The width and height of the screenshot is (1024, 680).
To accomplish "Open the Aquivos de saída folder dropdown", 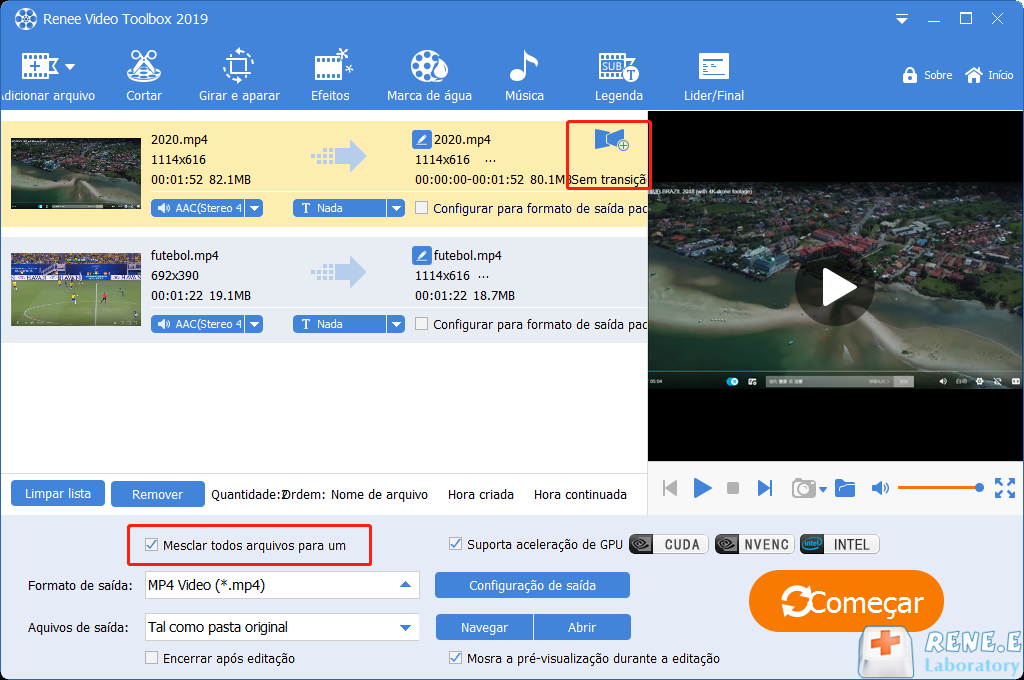I will tap(405, 628).
